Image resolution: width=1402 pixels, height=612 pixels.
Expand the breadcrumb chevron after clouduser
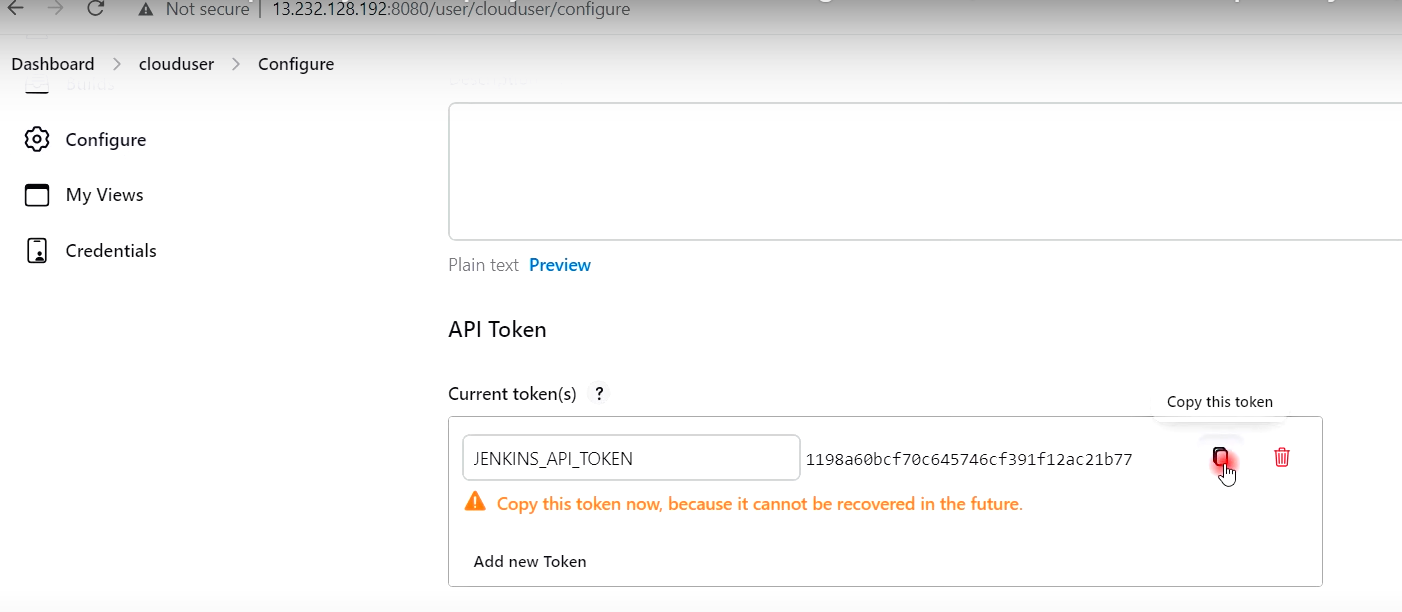click(236, 64)
